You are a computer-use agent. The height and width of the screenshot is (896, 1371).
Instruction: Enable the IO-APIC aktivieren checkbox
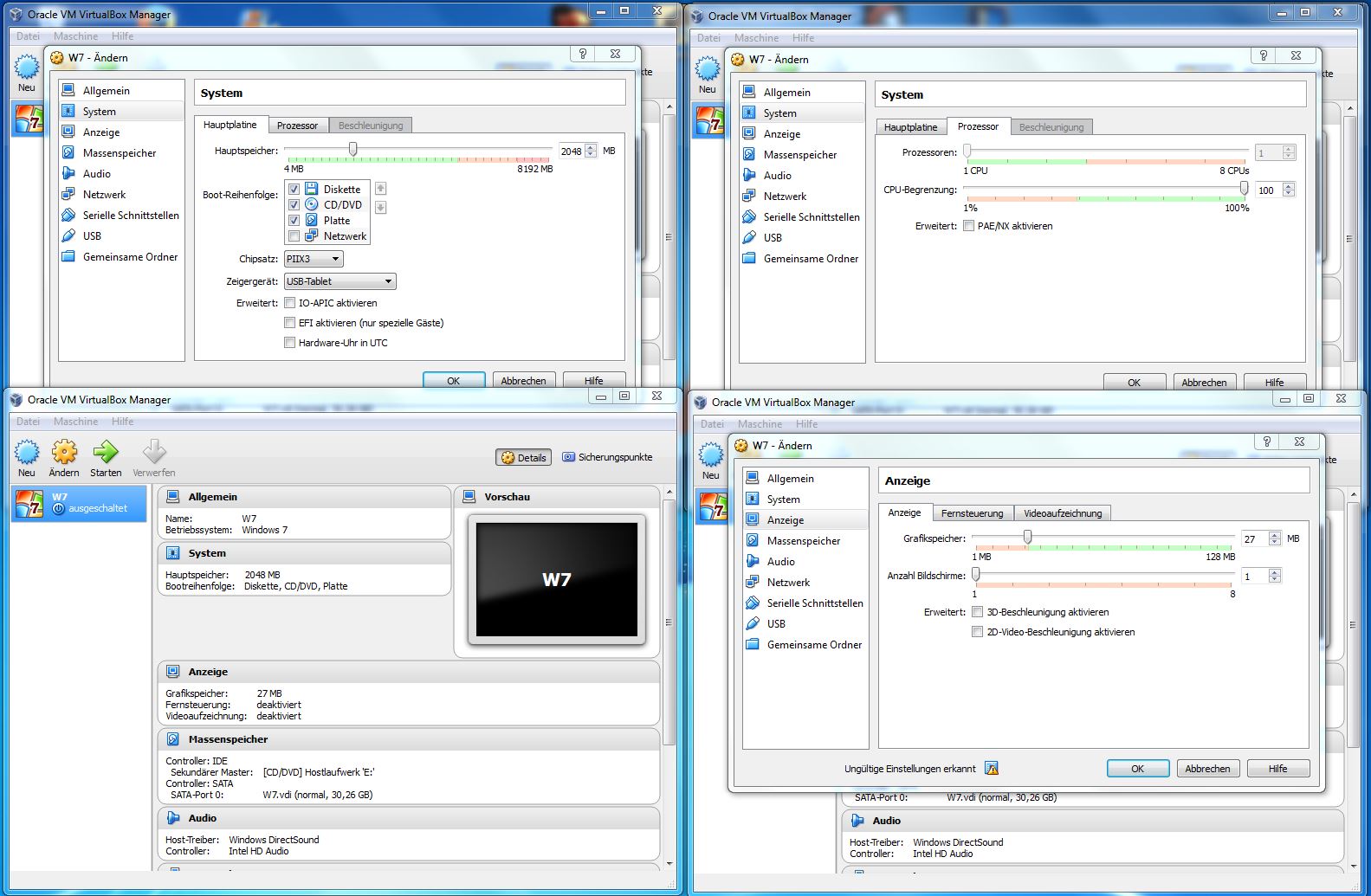tap(290, 303)
